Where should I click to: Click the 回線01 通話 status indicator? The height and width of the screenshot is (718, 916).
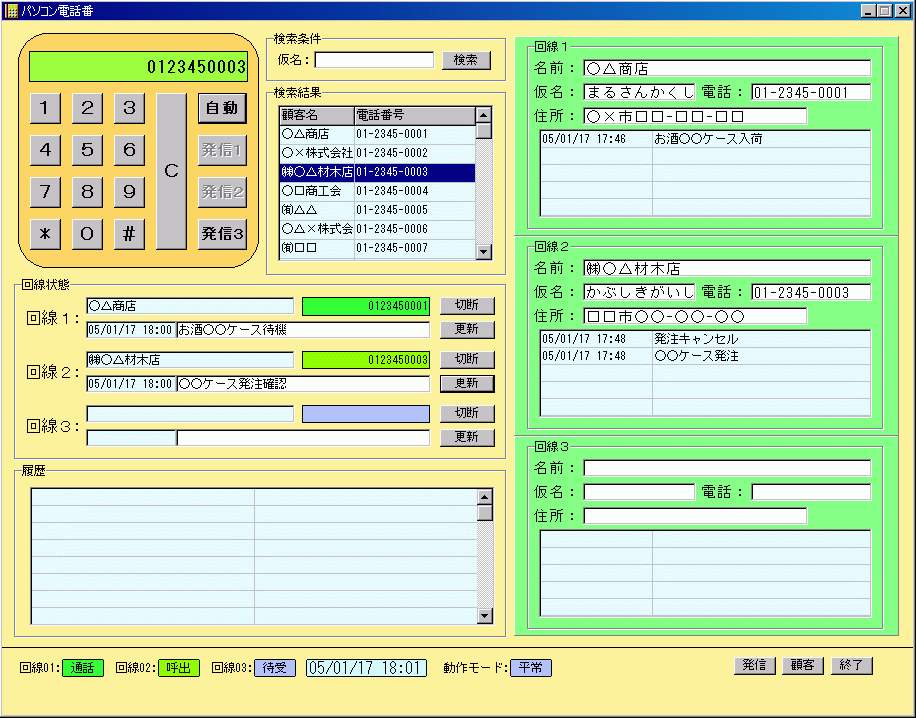tap(83, 668)
